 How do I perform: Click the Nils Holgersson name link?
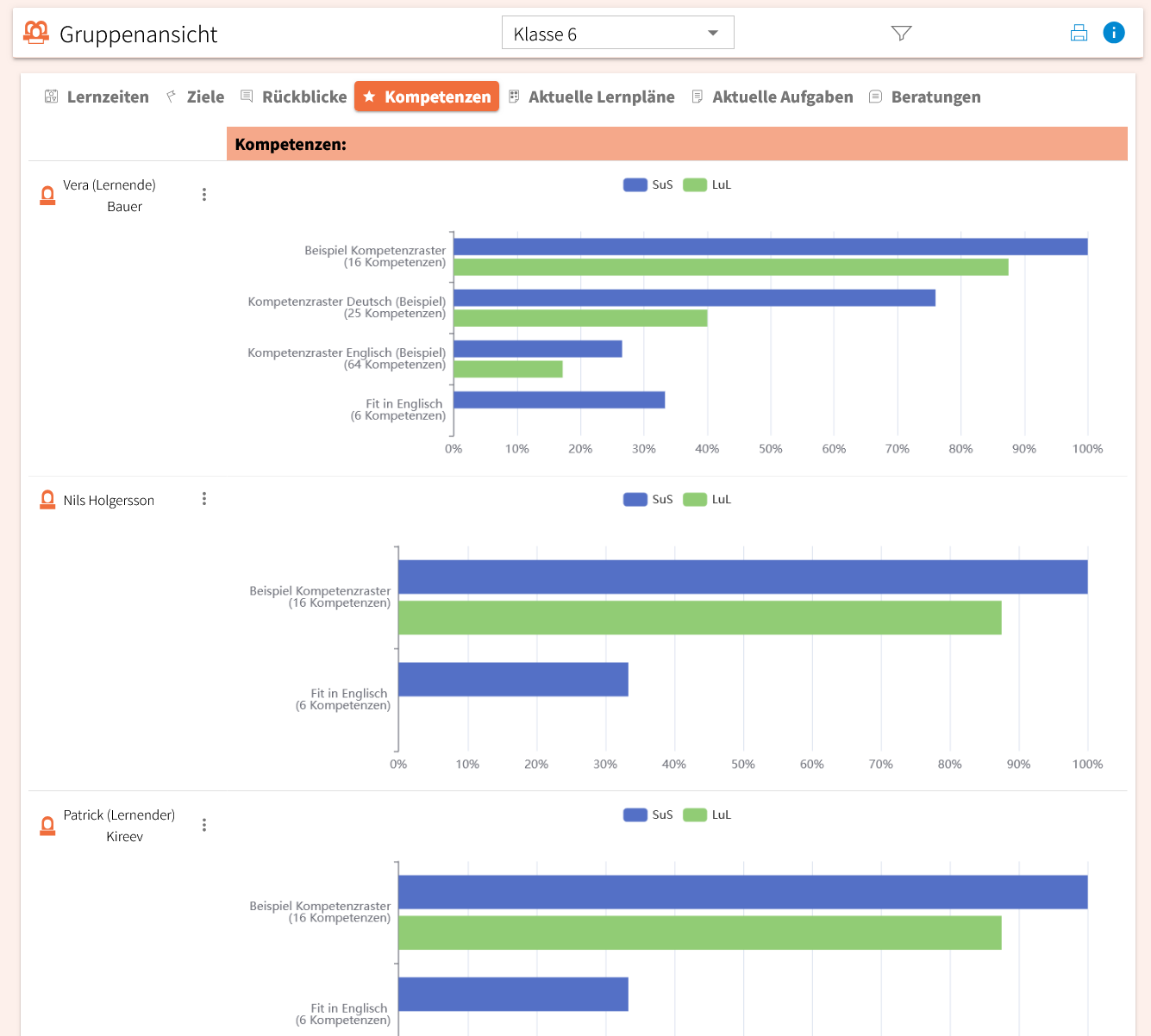click(x=109, y=500)
